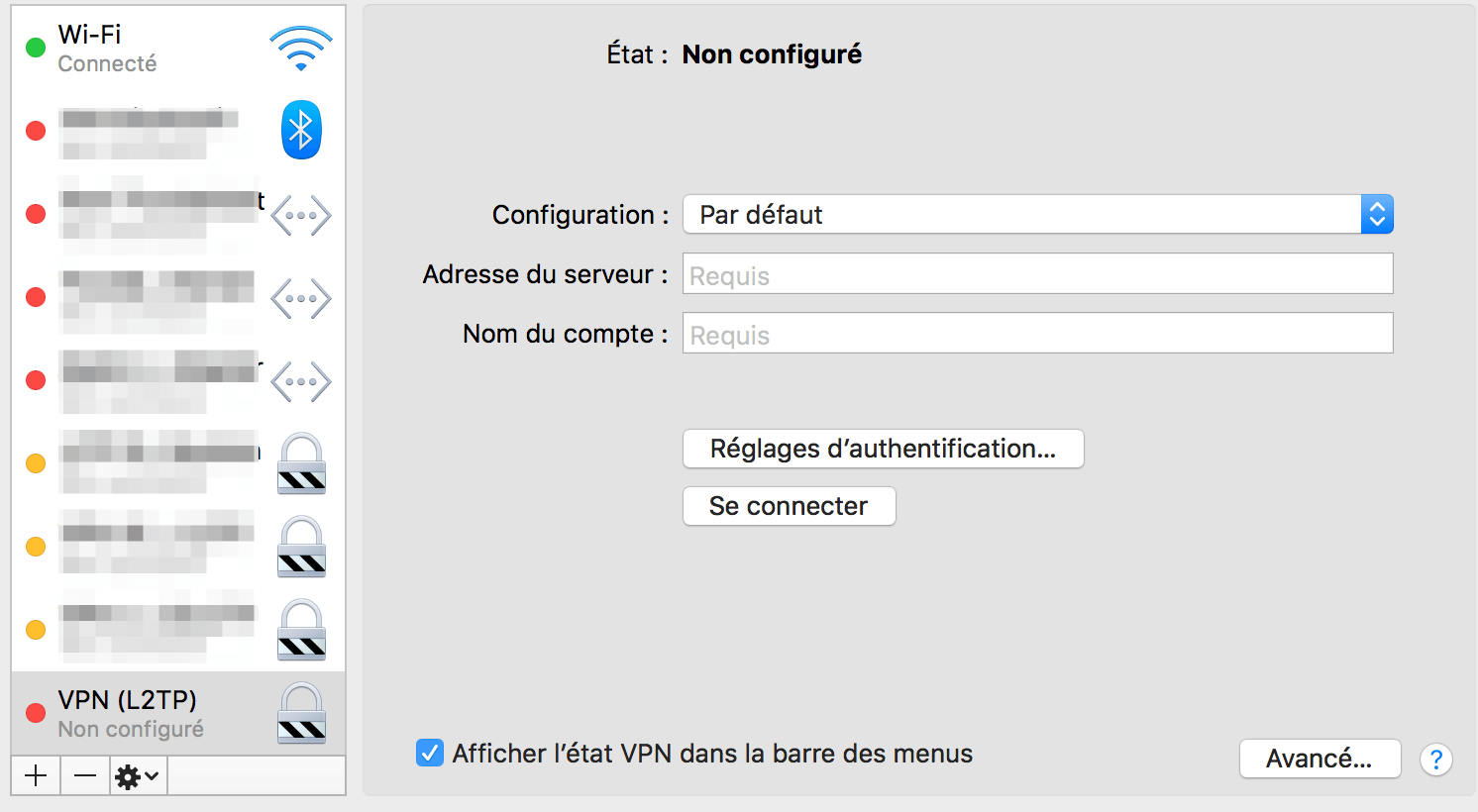Click the Se connecter button
1478x812 pixels.
pyautogui.click(x=789, y=506)
